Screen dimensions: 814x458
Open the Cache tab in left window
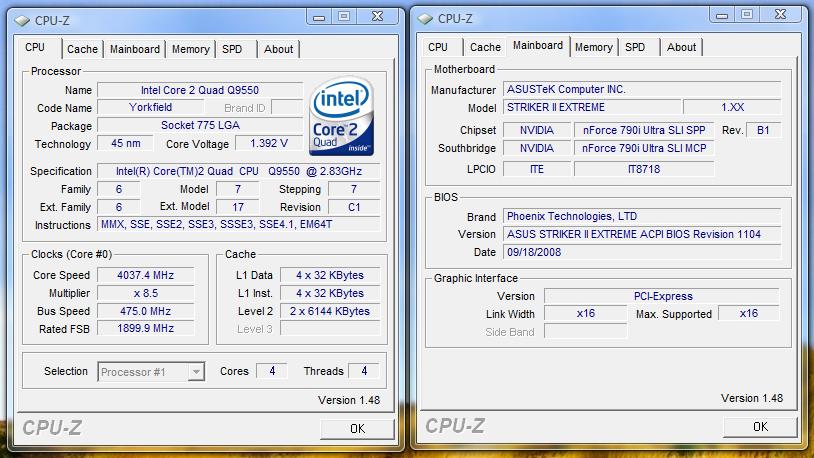point(82,49)
